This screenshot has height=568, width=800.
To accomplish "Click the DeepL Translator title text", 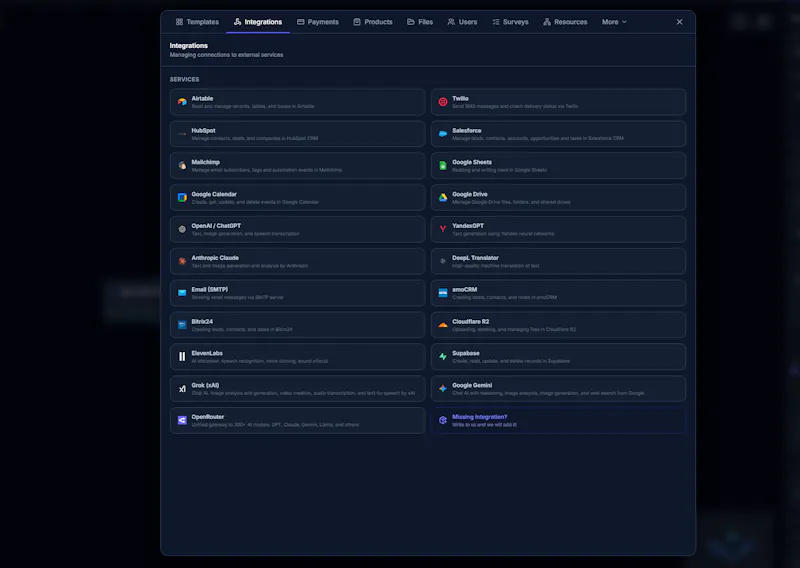I will (x=476, y=258).
